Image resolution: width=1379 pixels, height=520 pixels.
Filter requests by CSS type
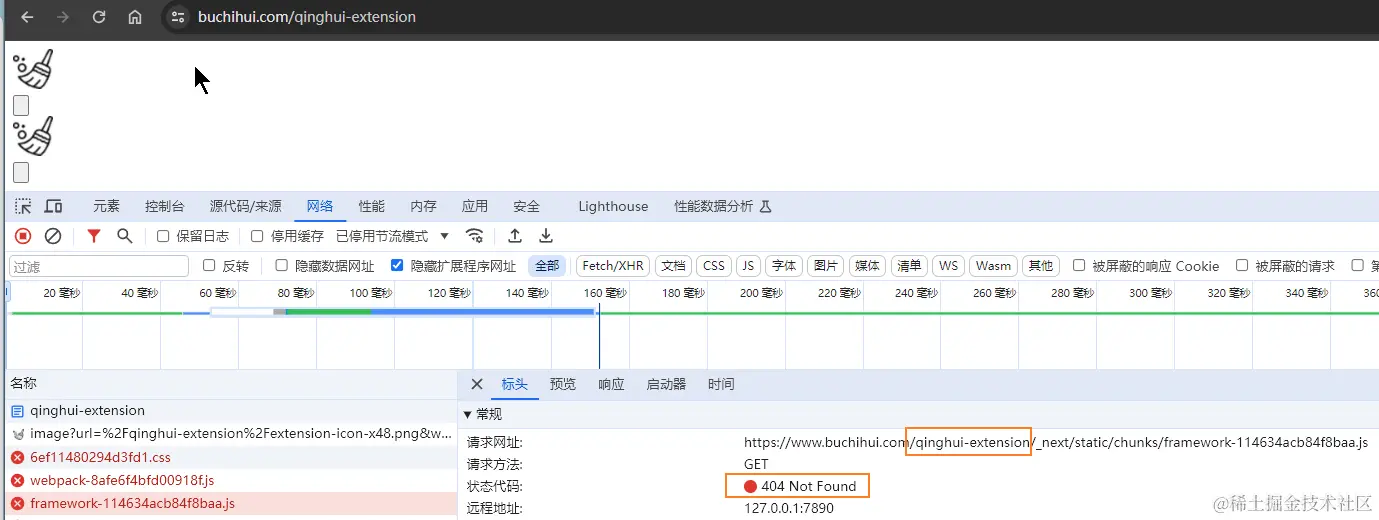[714, 266]
